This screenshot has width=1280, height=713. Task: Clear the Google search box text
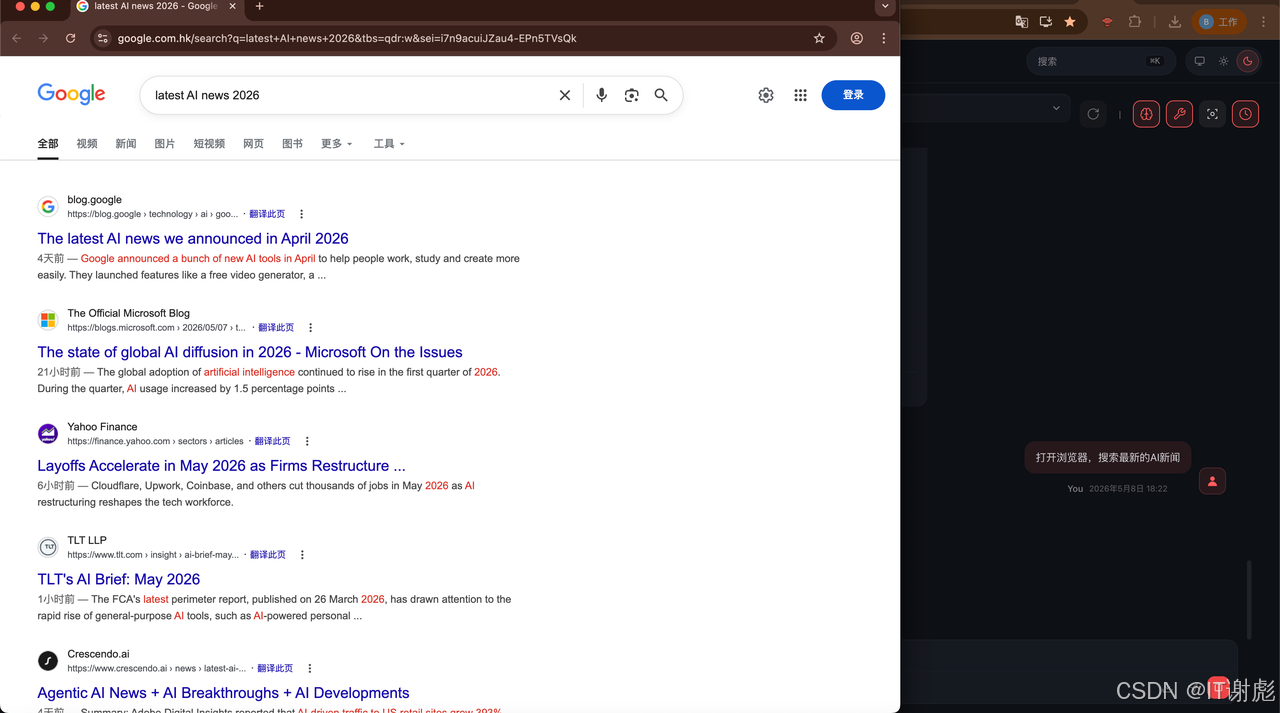pos(565,95)
